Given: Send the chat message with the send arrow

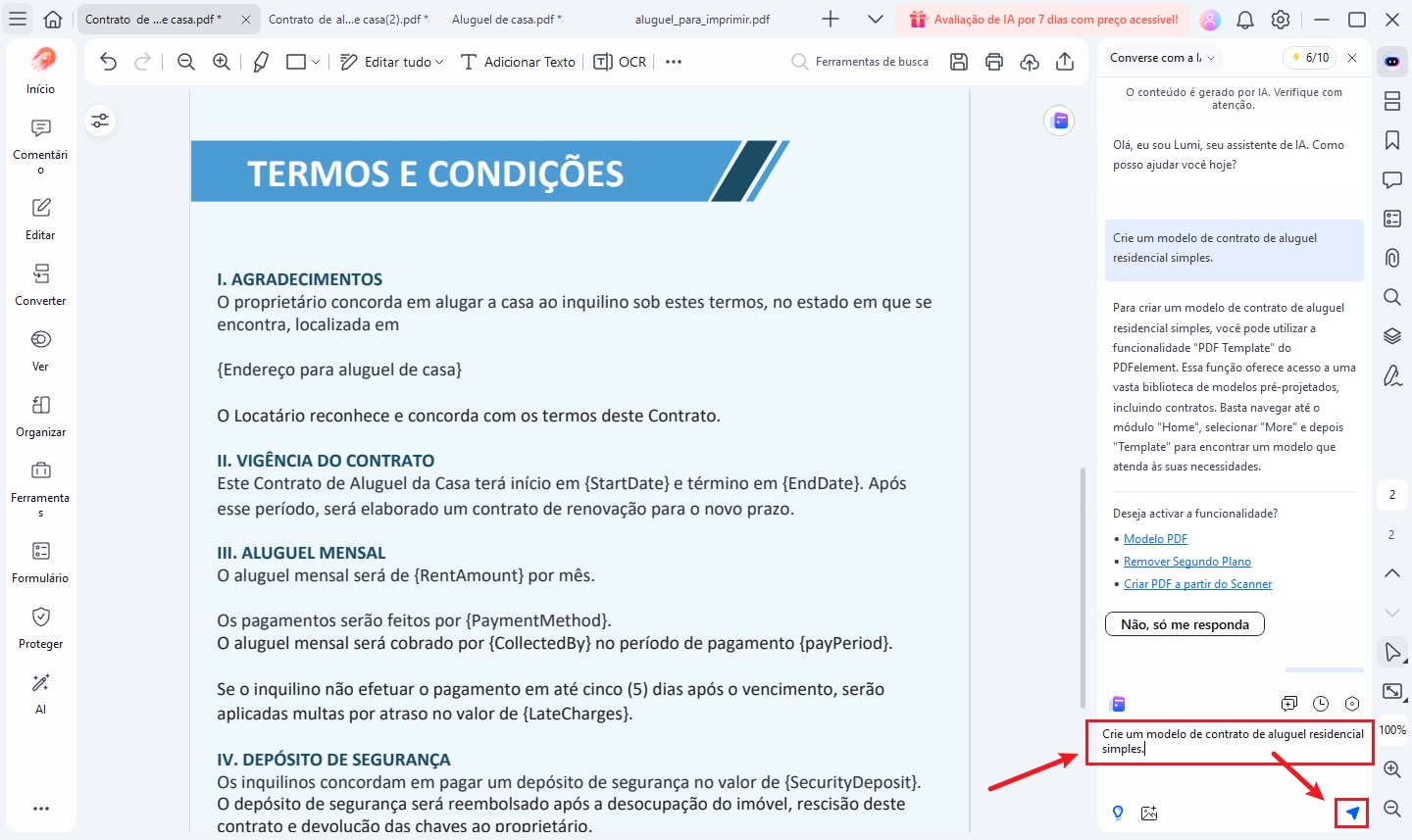Looking at the screenshot, I should (1350, 813).
